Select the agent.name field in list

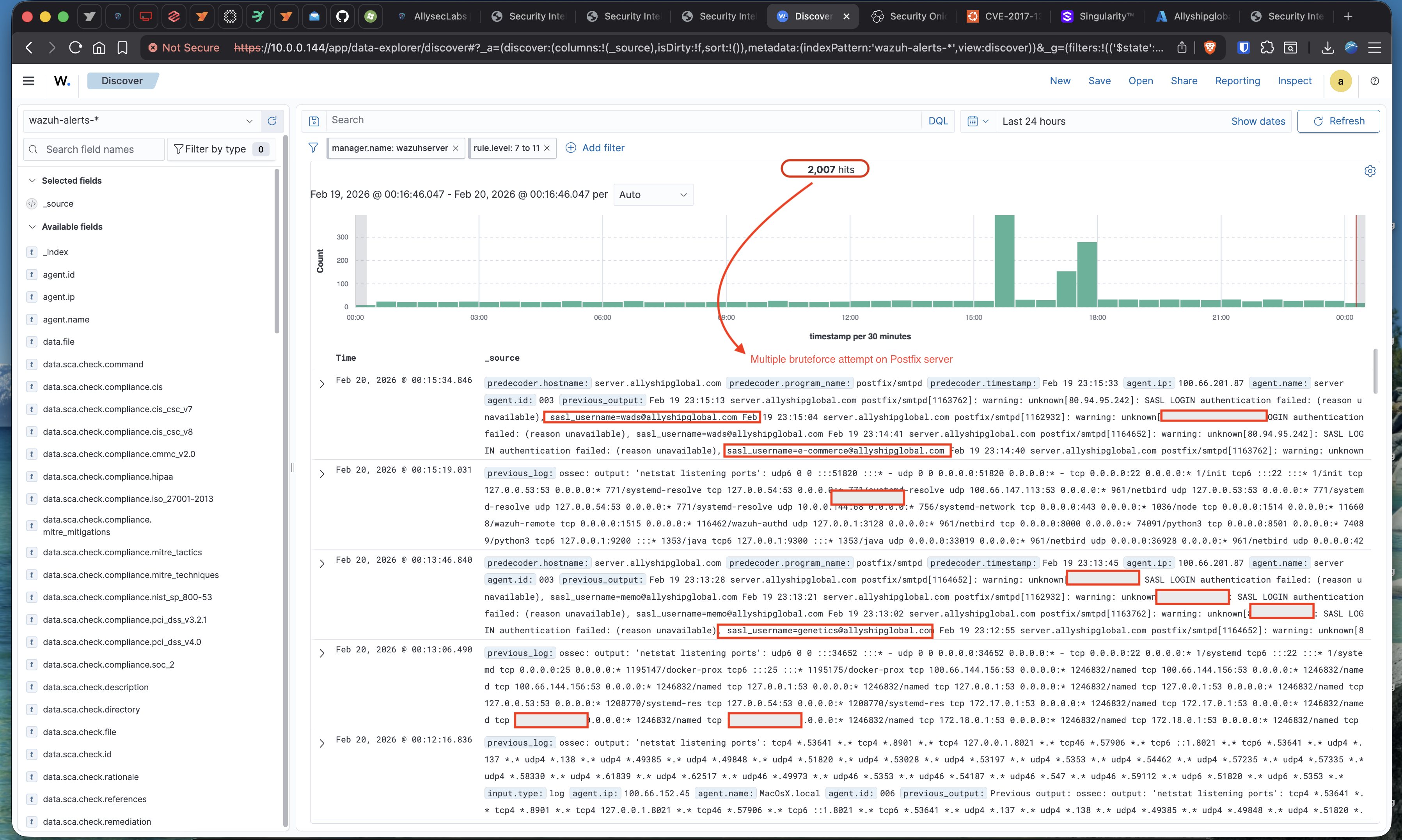[x=66, y=320]
